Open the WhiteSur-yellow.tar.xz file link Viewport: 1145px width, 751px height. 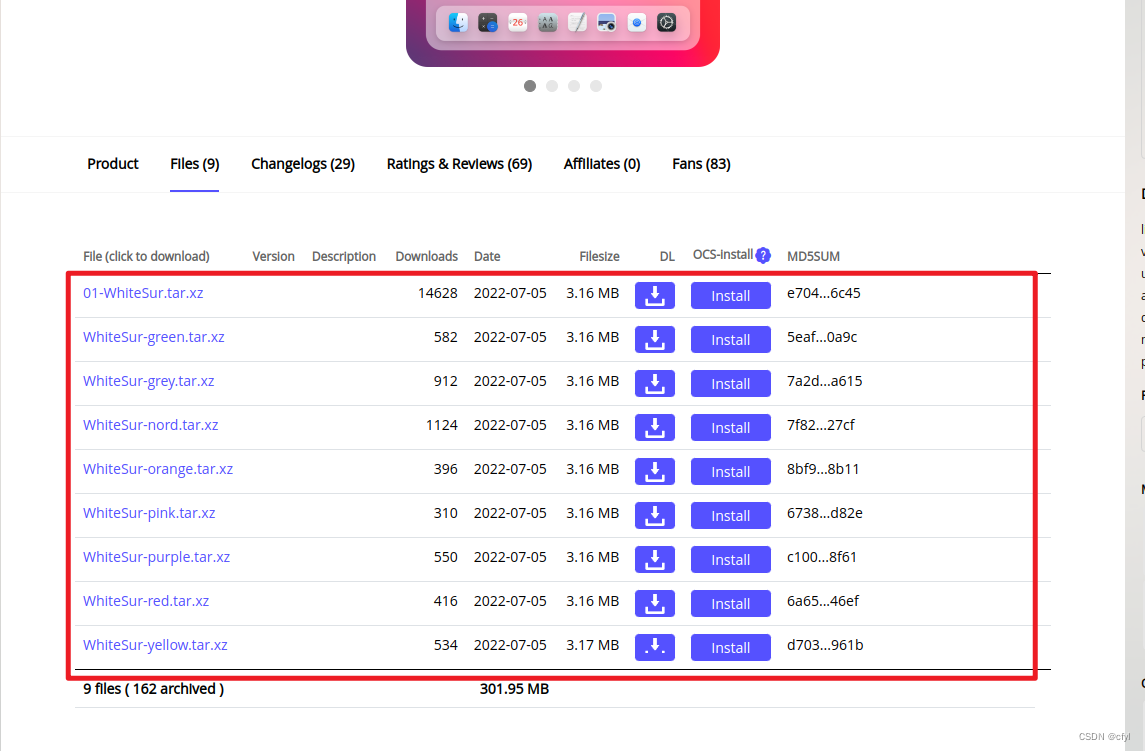(x=155, y=645)
